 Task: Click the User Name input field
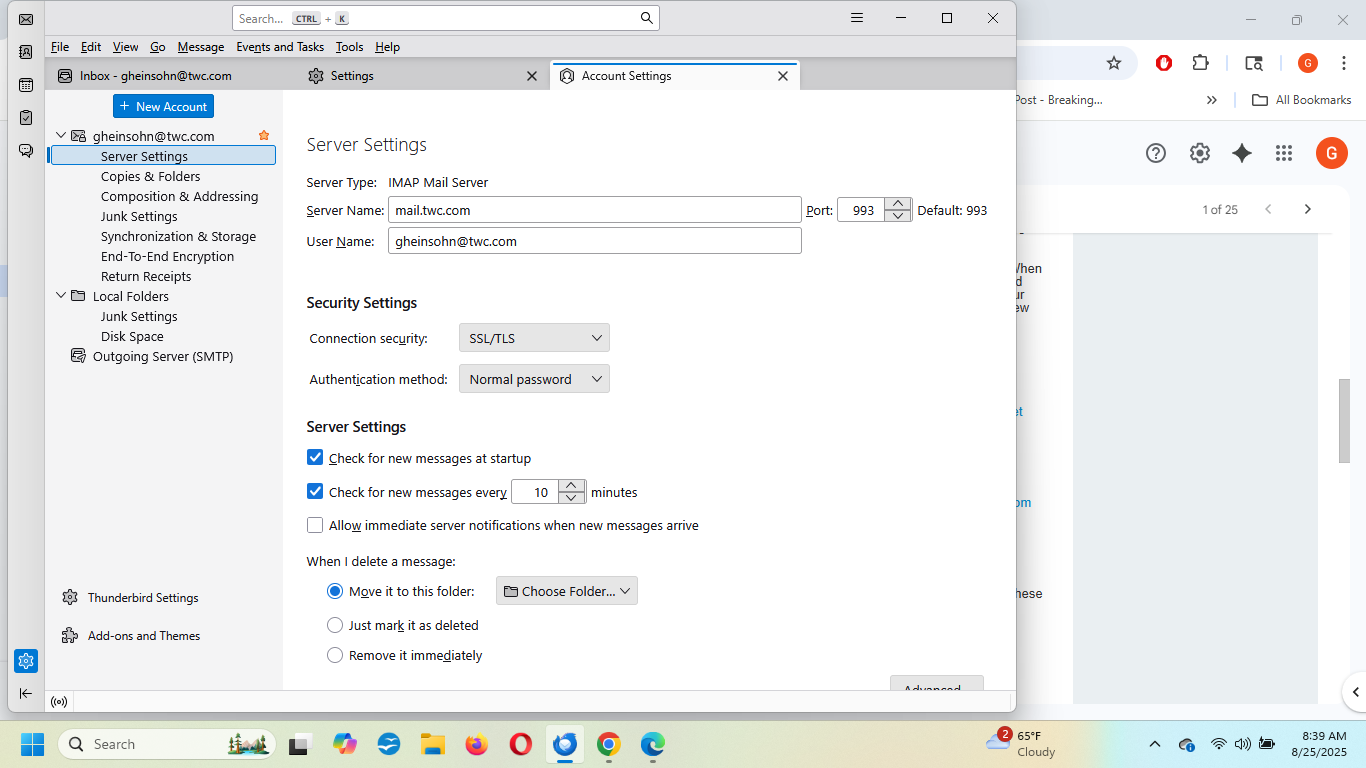(595, 241)
